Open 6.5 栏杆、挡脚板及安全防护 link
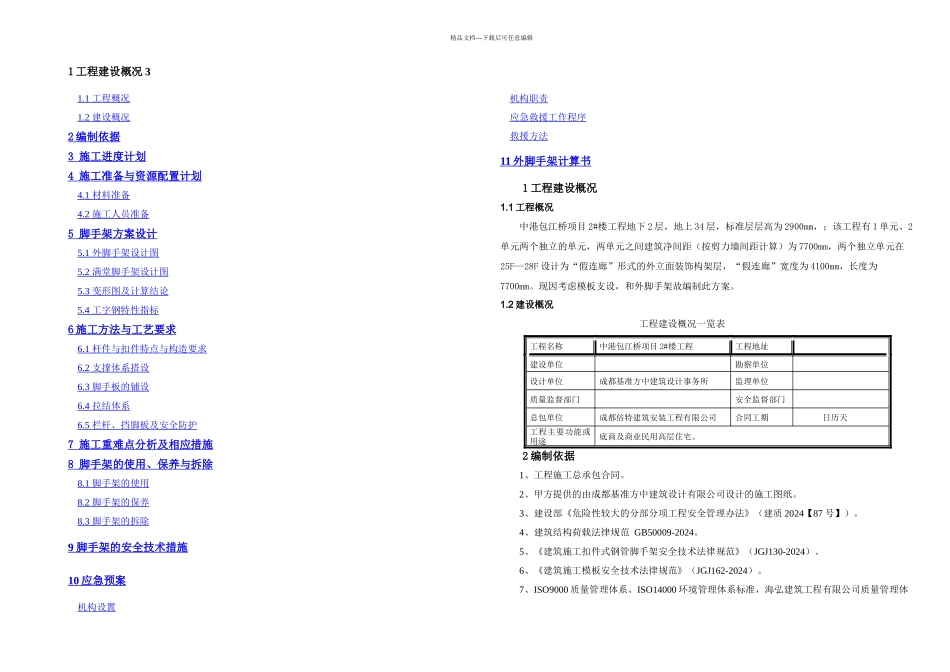Image resolution: width=950 pixels, height=672 pixels. [137, 425]
